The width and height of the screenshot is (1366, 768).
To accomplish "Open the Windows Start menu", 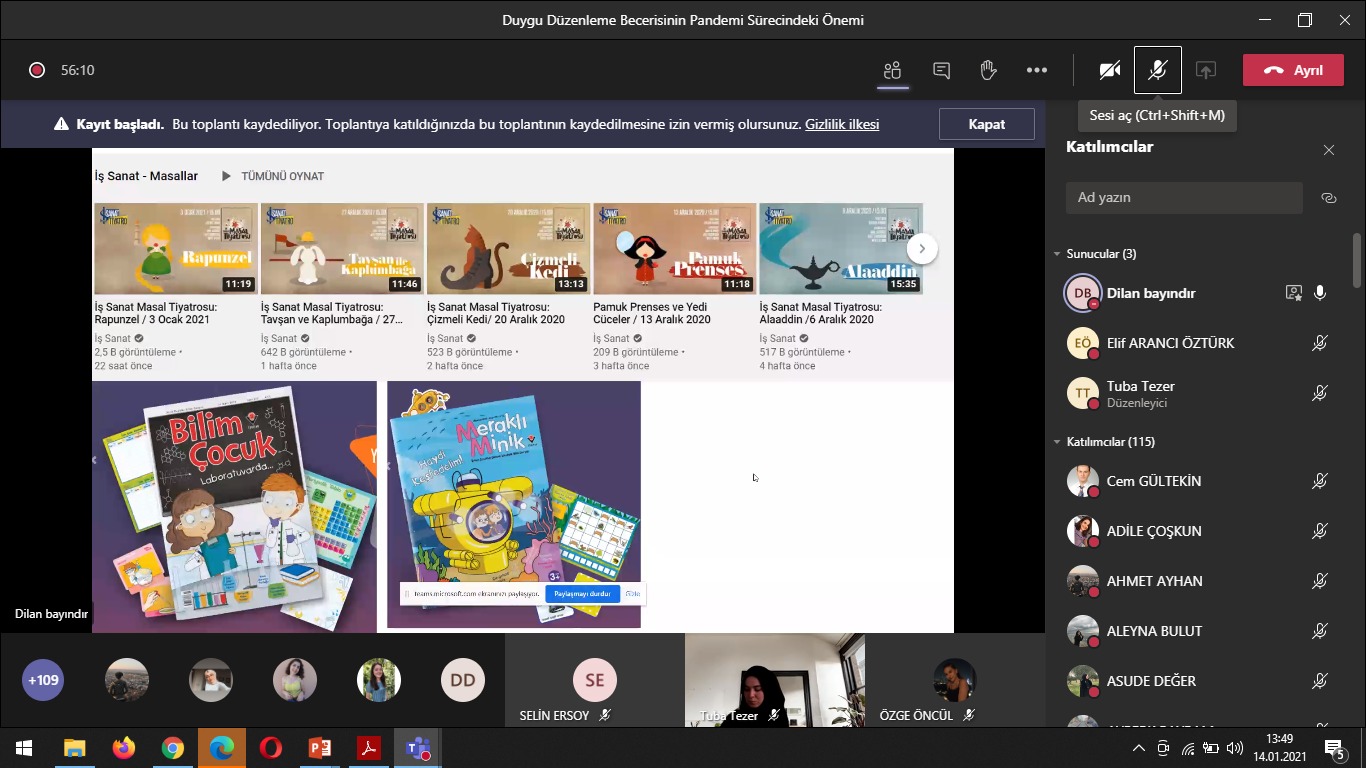I will pos(24,748).
